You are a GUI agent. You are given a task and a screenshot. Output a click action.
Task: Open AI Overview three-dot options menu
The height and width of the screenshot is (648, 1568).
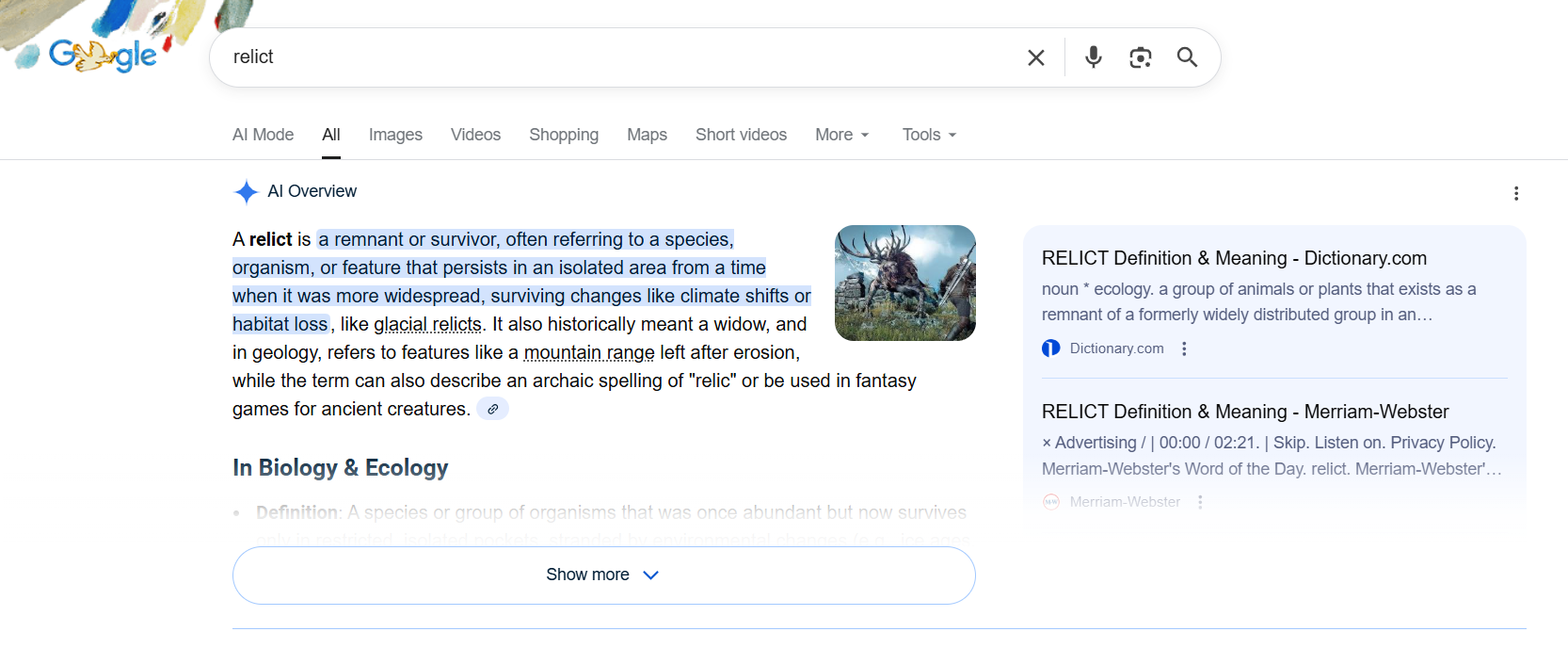click(x=1515, y=193)
